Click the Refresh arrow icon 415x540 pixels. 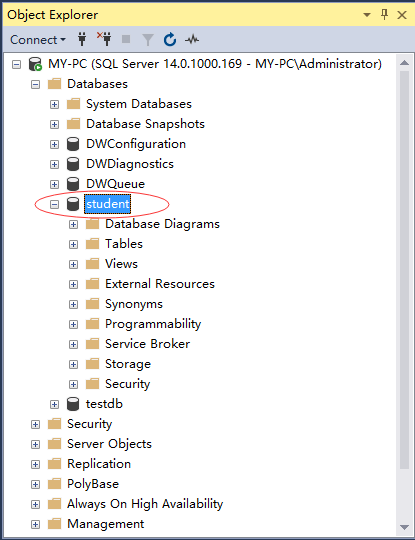click(x=170, y=40)
